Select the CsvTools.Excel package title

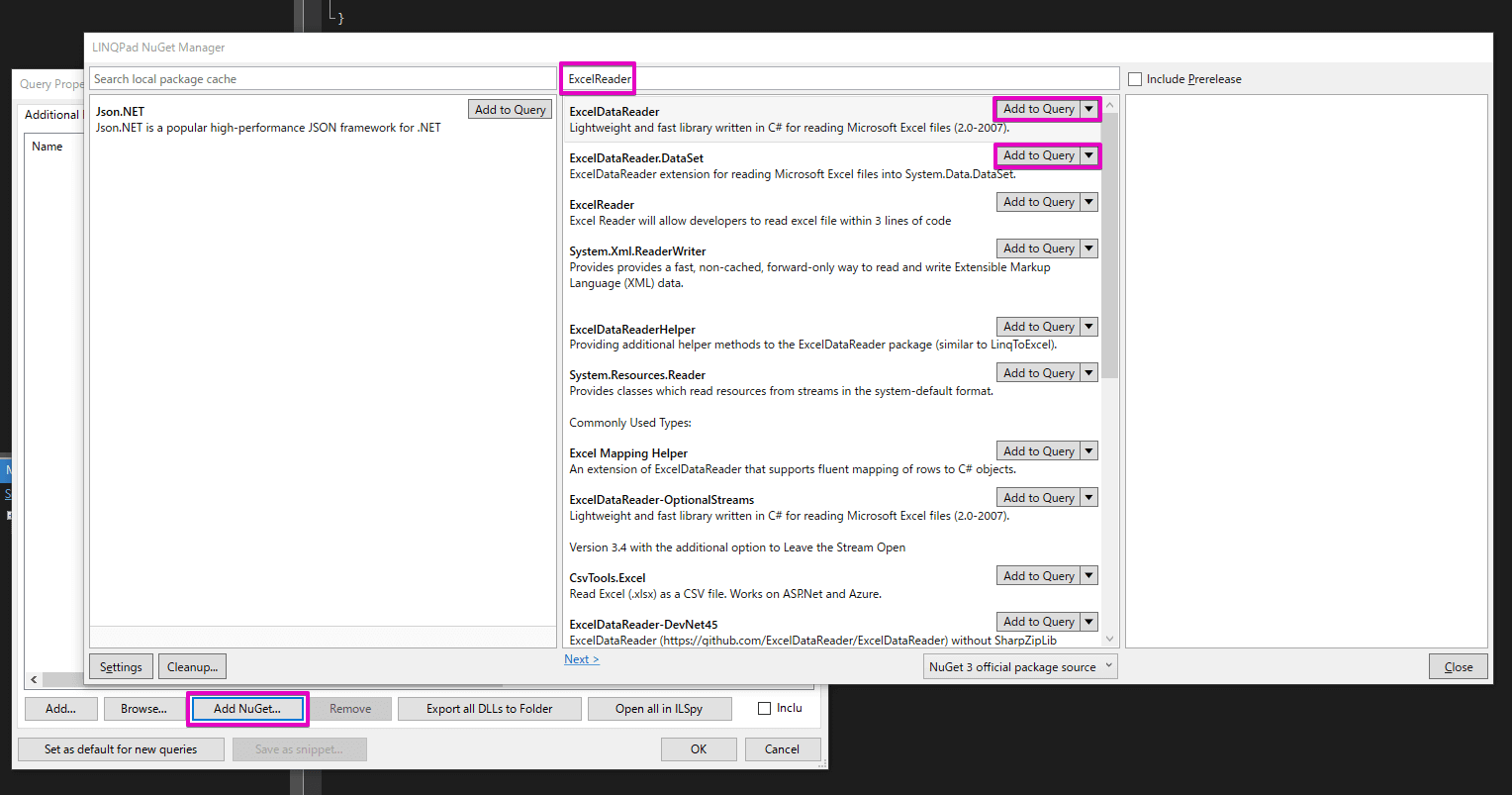608,578
